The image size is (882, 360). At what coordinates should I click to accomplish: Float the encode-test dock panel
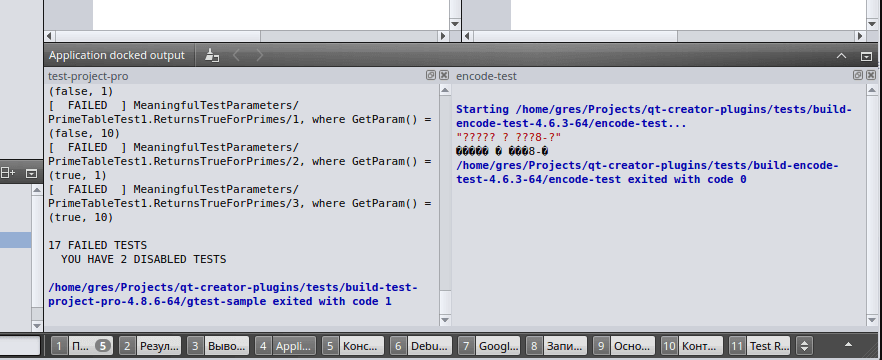[x=858, y=75]
